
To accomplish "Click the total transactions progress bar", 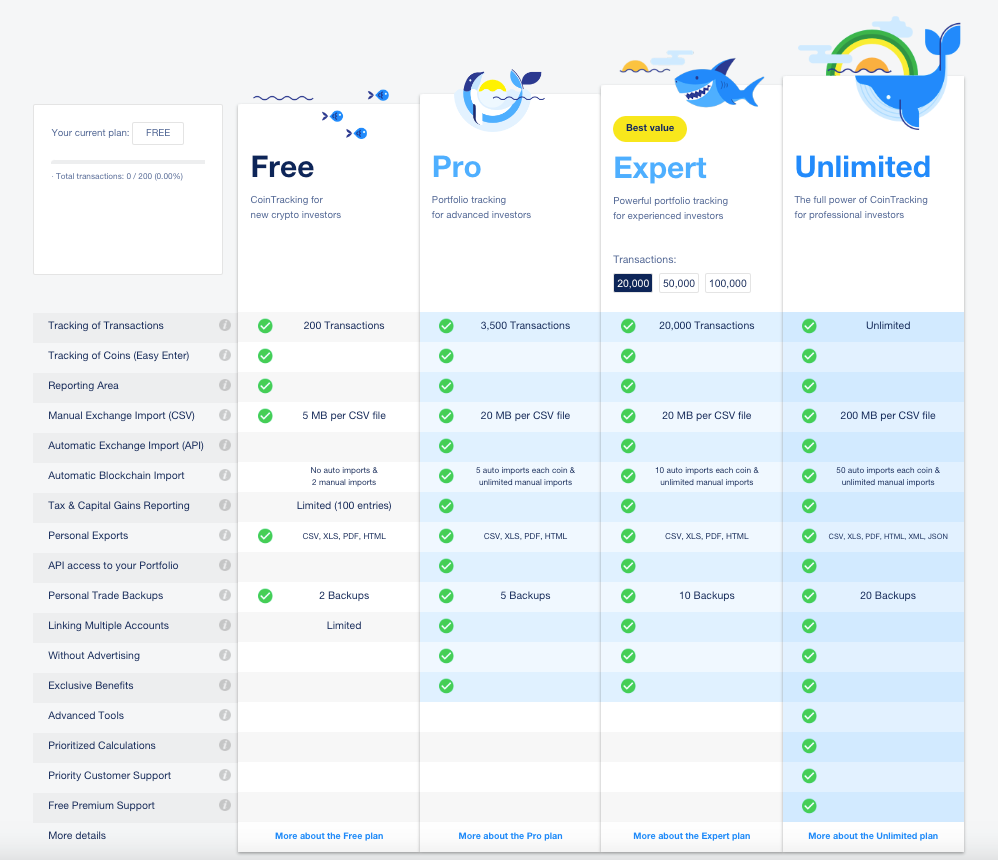I will click(x=128, y=162).
